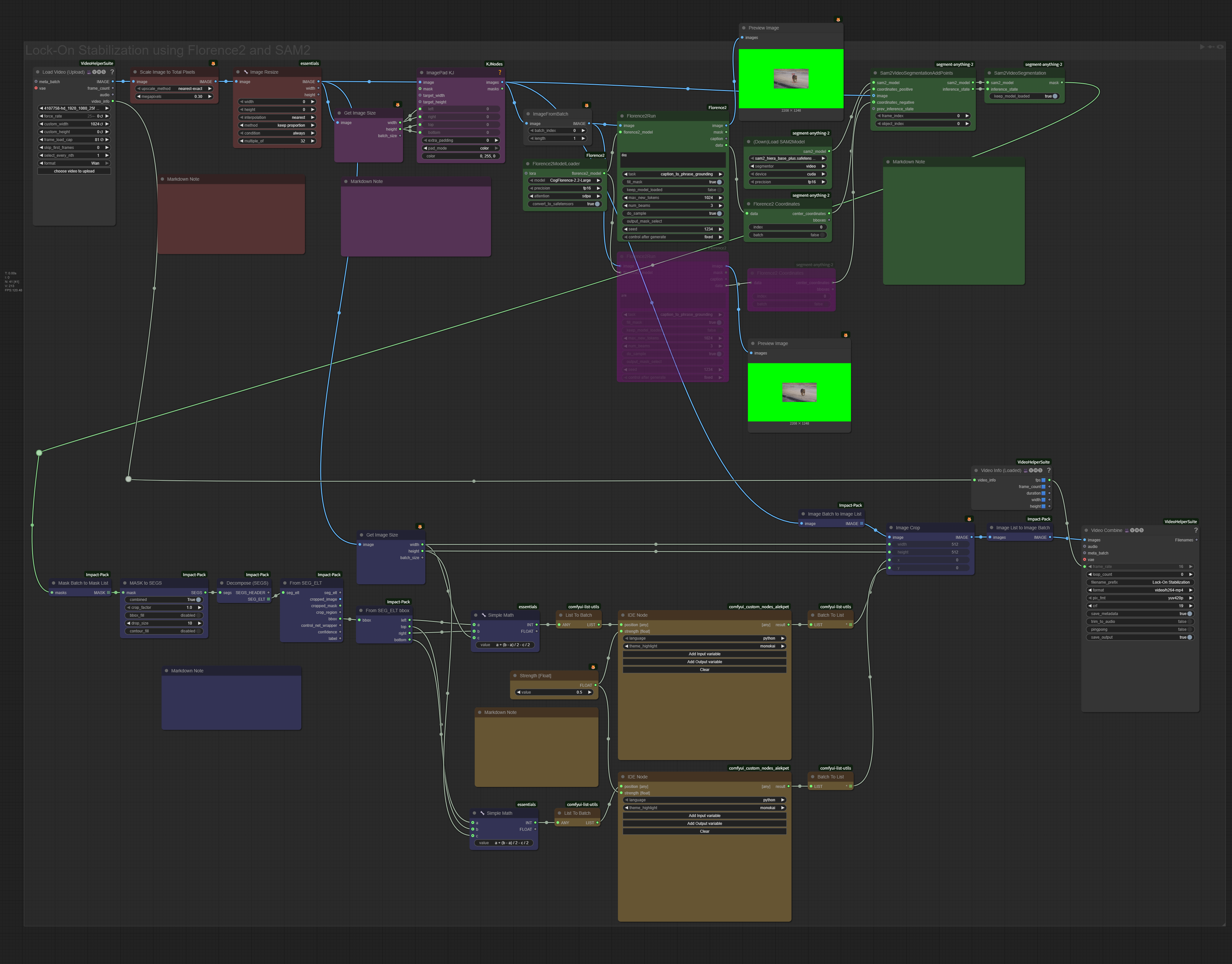Click the VideoHelperSuite badge above Load Video
1232x964 pixels.
[97, 63]
